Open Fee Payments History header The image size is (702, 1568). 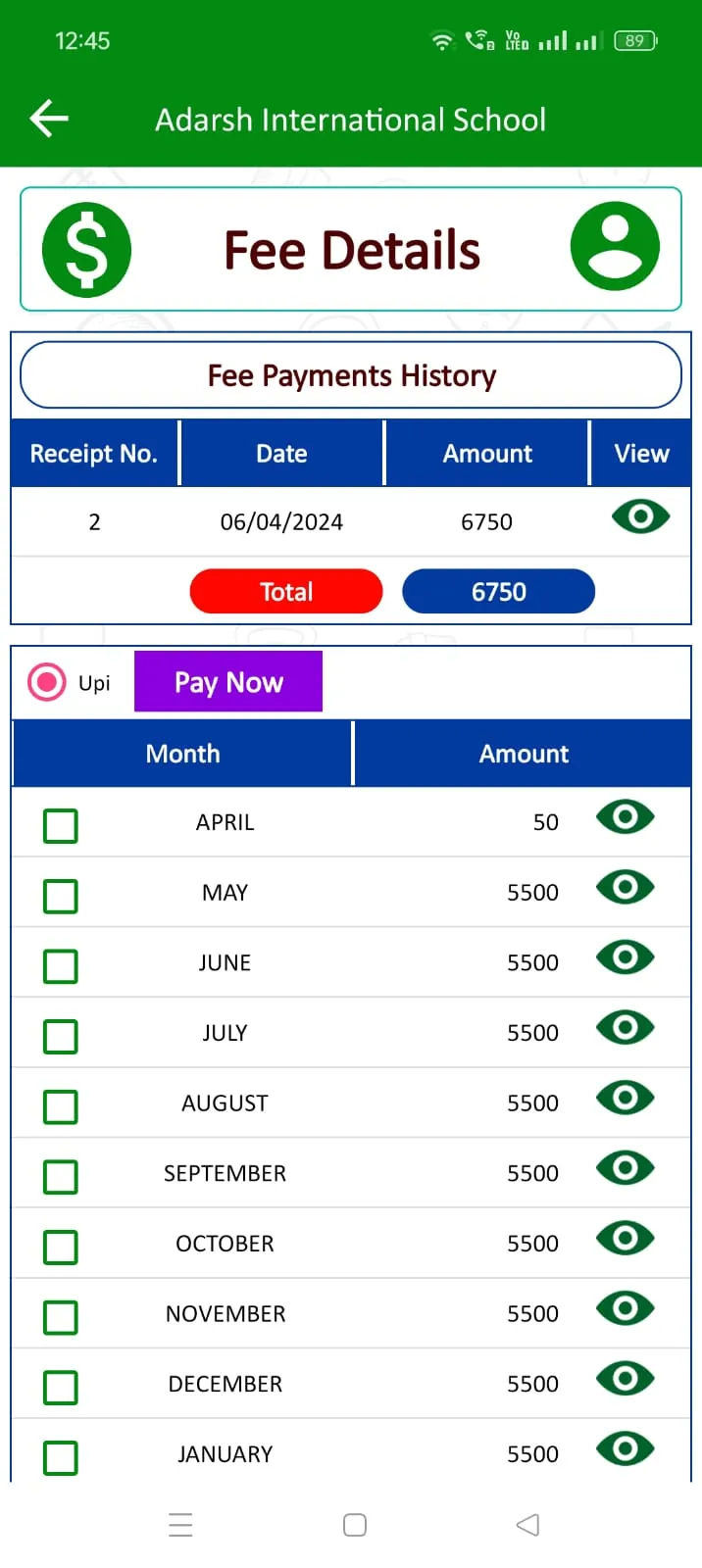(x=351, y=375)
